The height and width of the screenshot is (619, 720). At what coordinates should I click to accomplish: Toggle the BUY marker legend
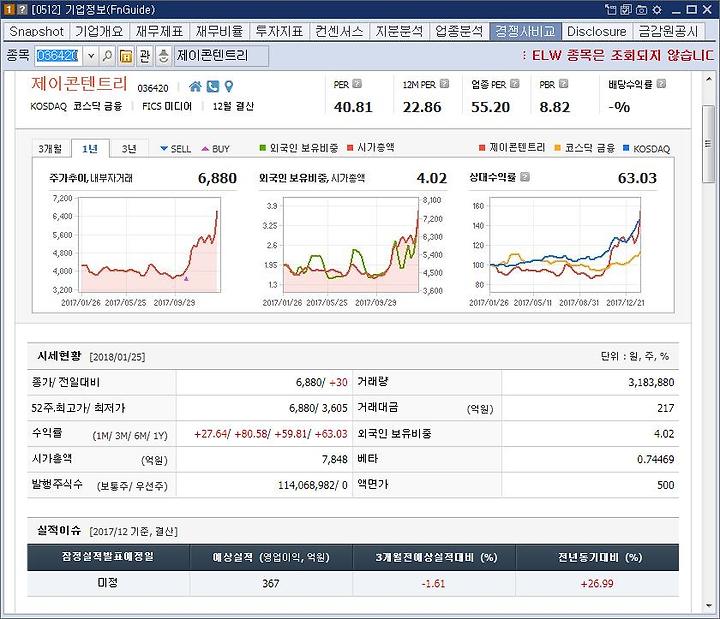(x=215, y=148)
